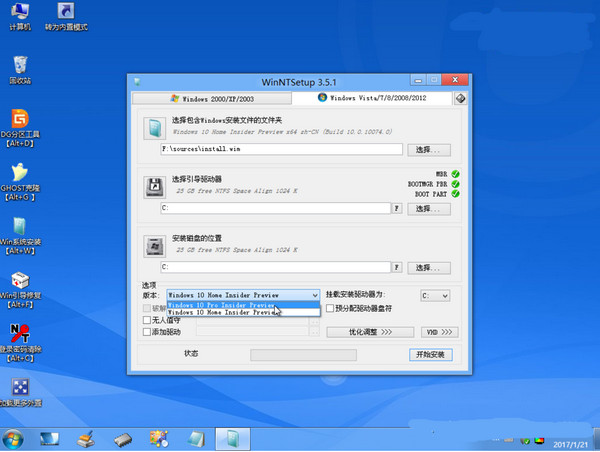Click the small icon right of the tabs

(460, 98)
